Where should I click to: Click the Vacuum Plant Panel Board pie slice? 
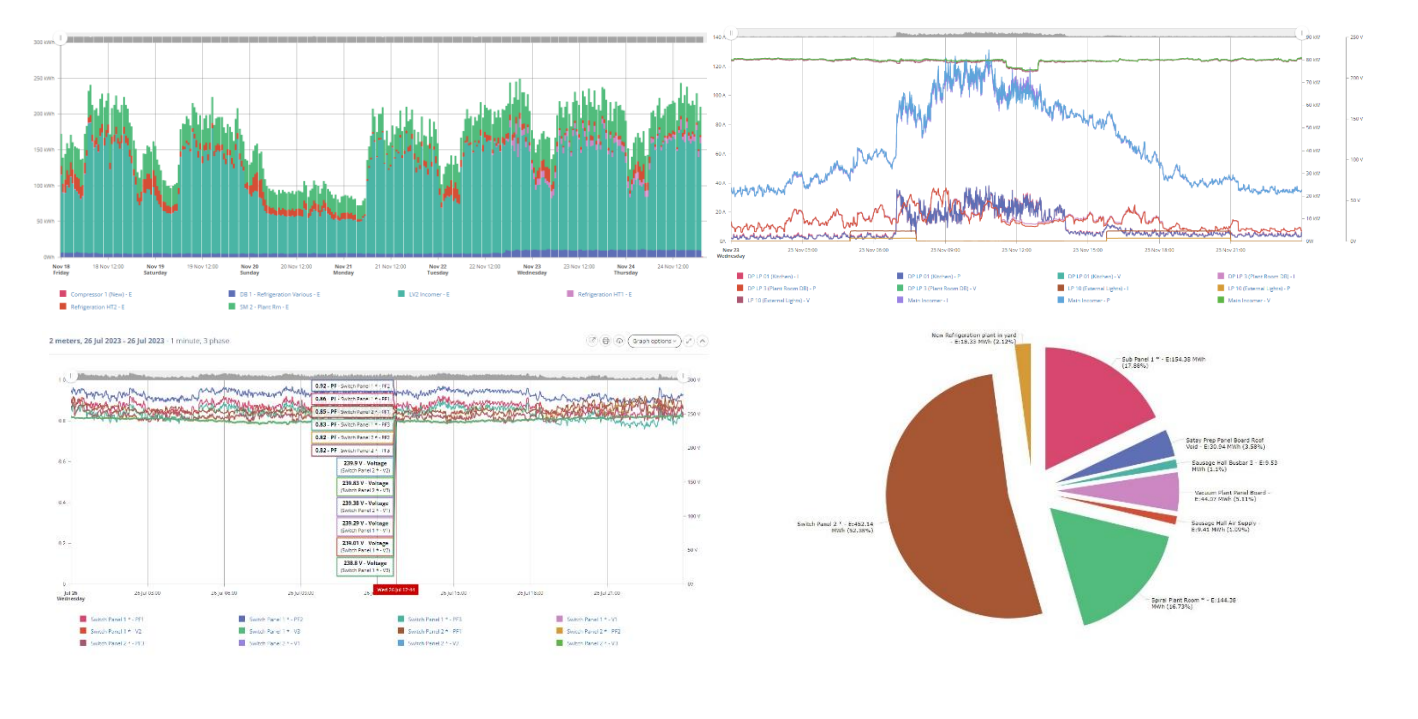(x=1135, y=492)
